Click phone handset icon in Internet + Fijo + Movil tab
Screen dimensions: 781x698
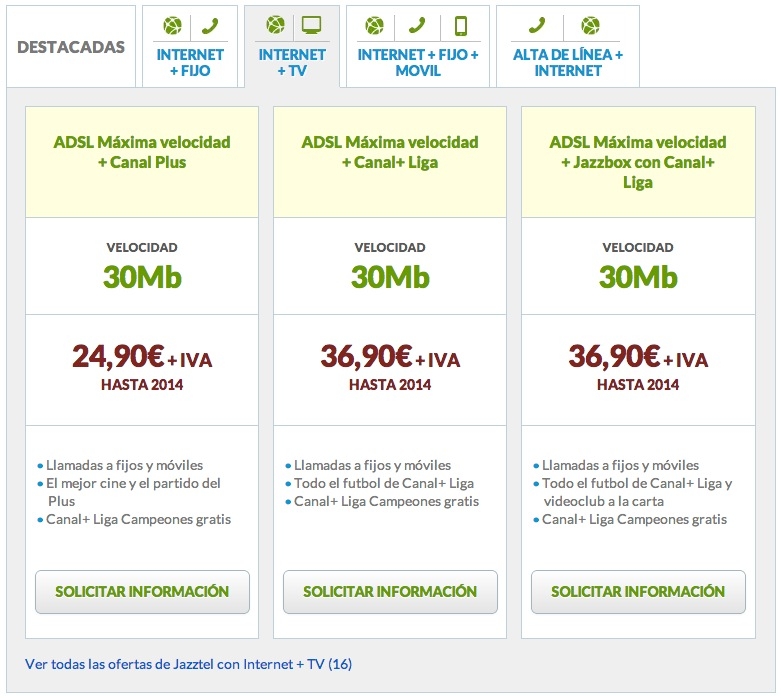(x=417, y=25)
